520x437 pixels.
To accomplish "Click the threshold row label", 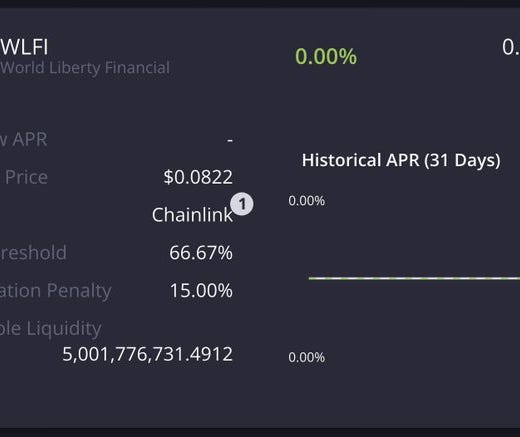I will 33,253.
